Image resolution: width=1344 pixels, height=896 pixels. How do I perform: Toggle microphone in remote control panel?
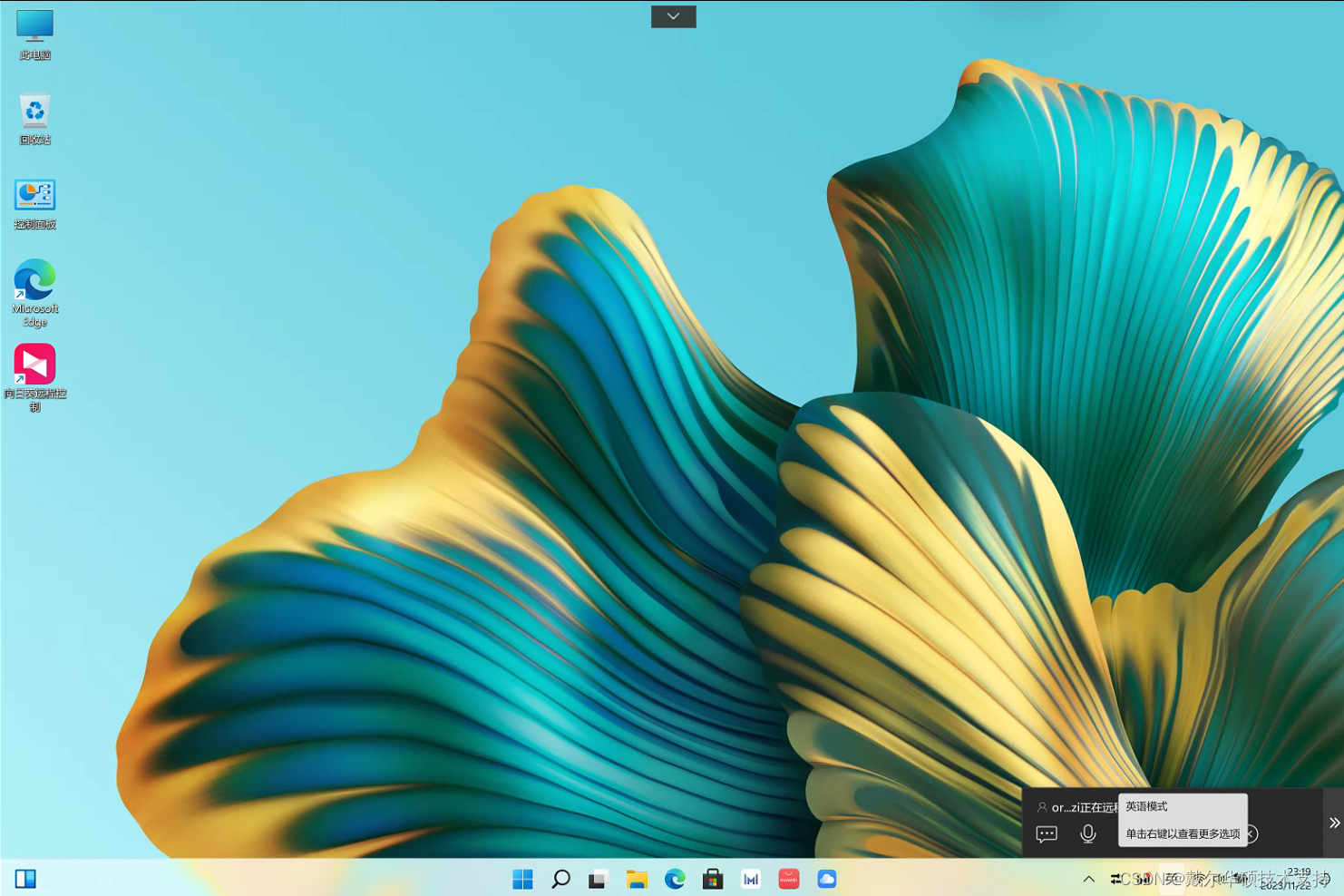tap(1088, 833)
